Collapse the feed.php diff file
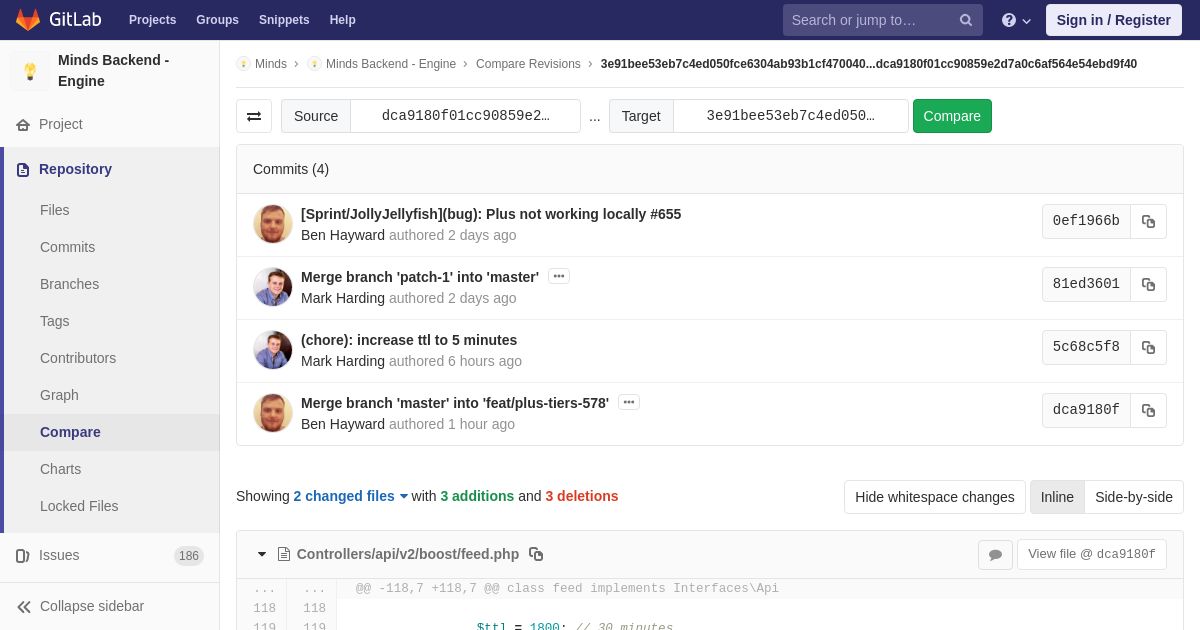Screen dimensions: 1200x630 [x=262, y=554]
